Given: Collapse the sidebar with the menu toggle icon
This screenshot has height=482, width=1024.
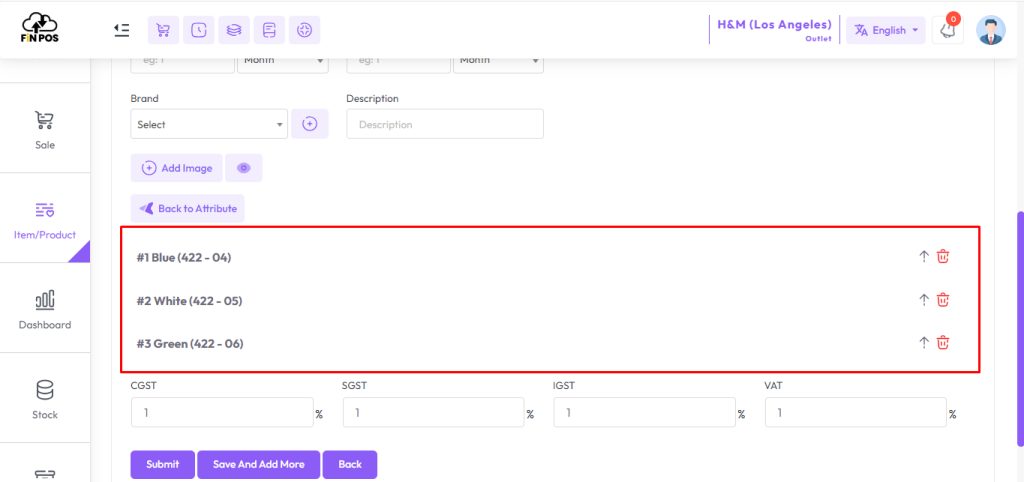Looking at the screenshot, I should (x=121, y=30).
